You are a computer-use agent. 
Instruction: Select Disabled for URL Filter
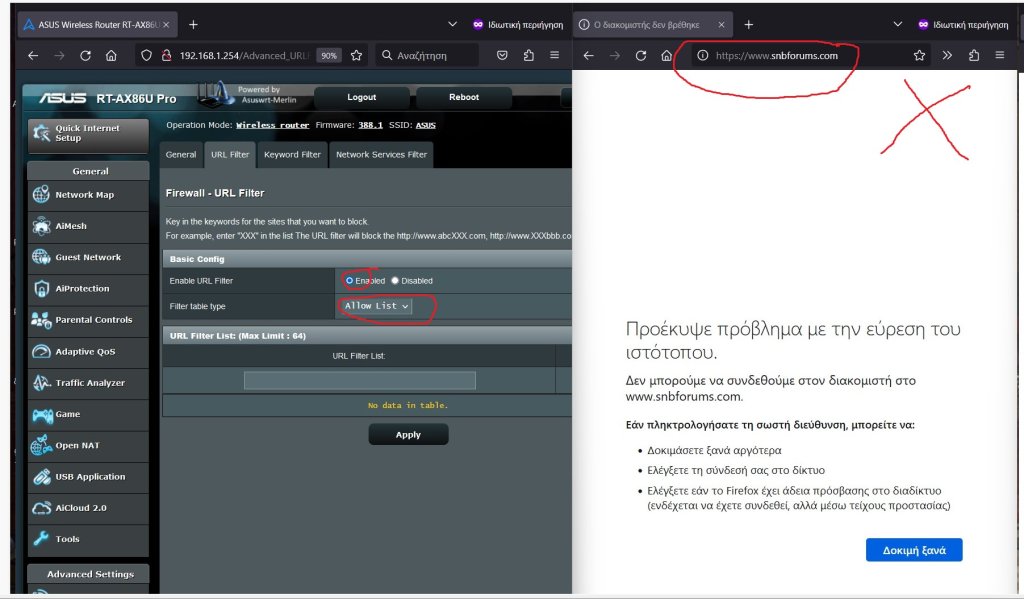tap(395, 281)
